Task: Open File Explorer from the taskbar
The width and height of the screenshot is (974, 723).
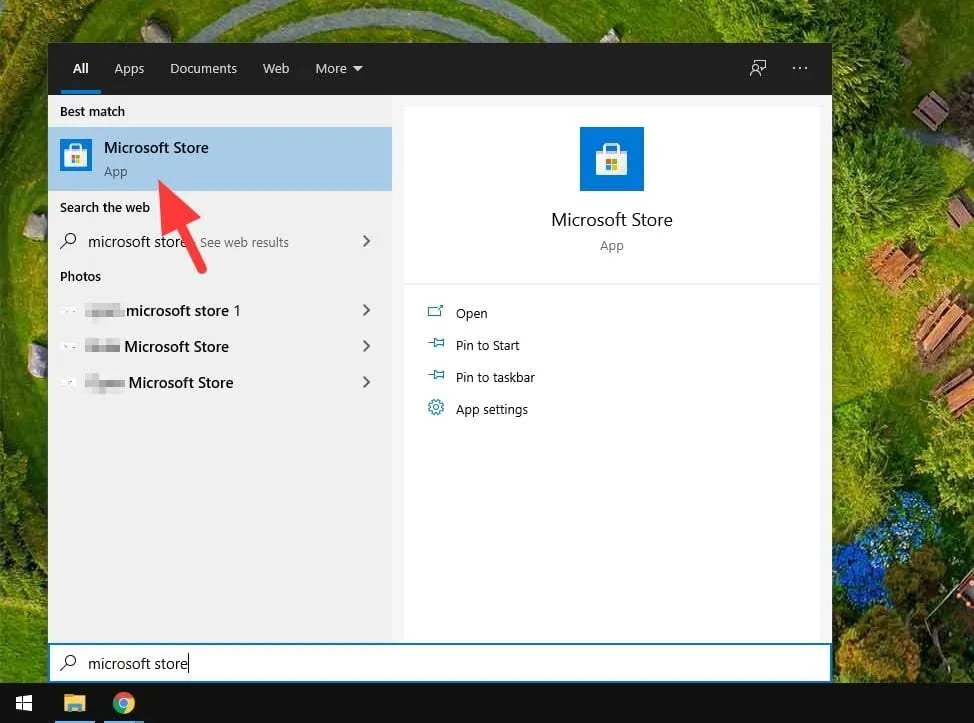Action: [75, 703]
